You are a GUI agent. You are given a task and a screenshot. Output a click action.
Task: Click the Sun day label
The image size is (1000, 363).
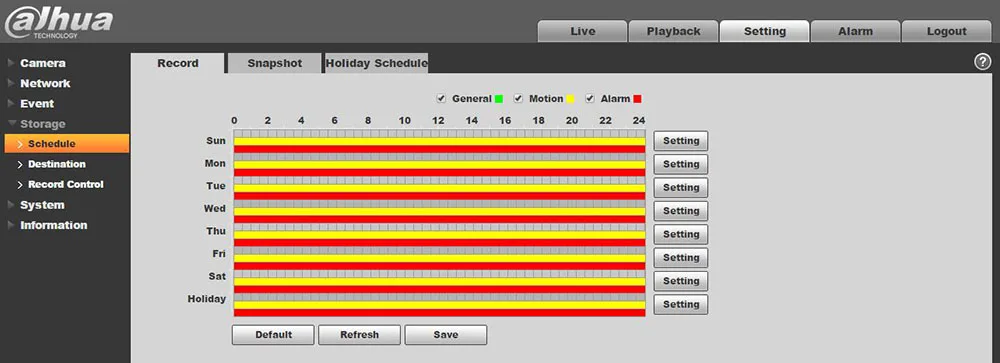(x=216, y=140)
